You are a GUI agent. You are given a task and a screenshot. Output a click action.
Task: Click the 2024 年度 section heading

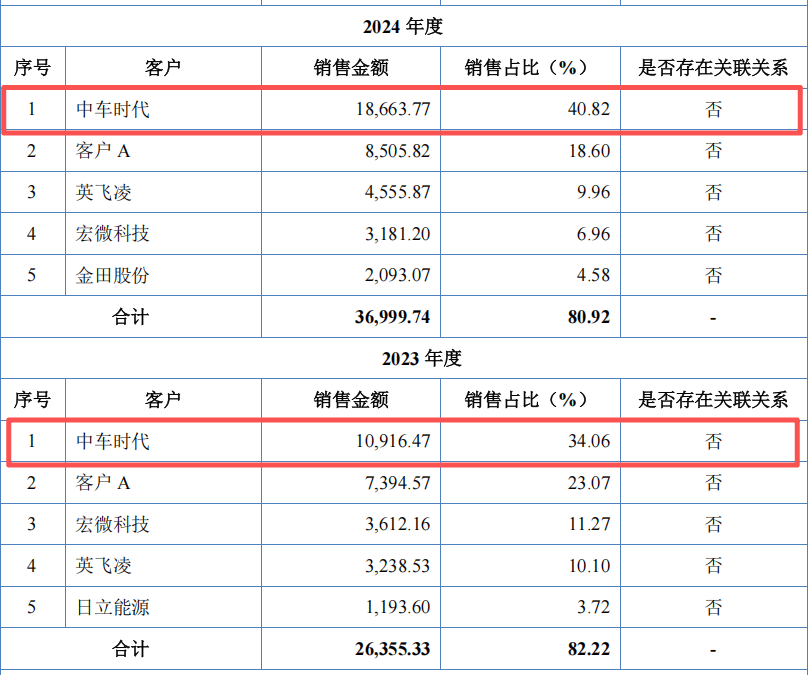(x=404, y=27)
